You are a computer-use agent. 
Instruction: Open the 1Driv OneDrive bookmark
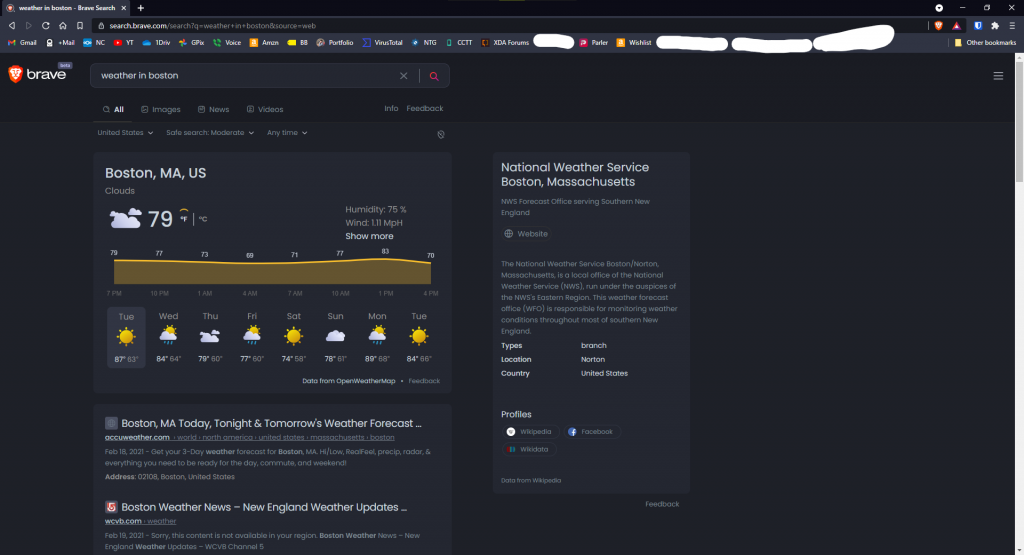[156, 42]
